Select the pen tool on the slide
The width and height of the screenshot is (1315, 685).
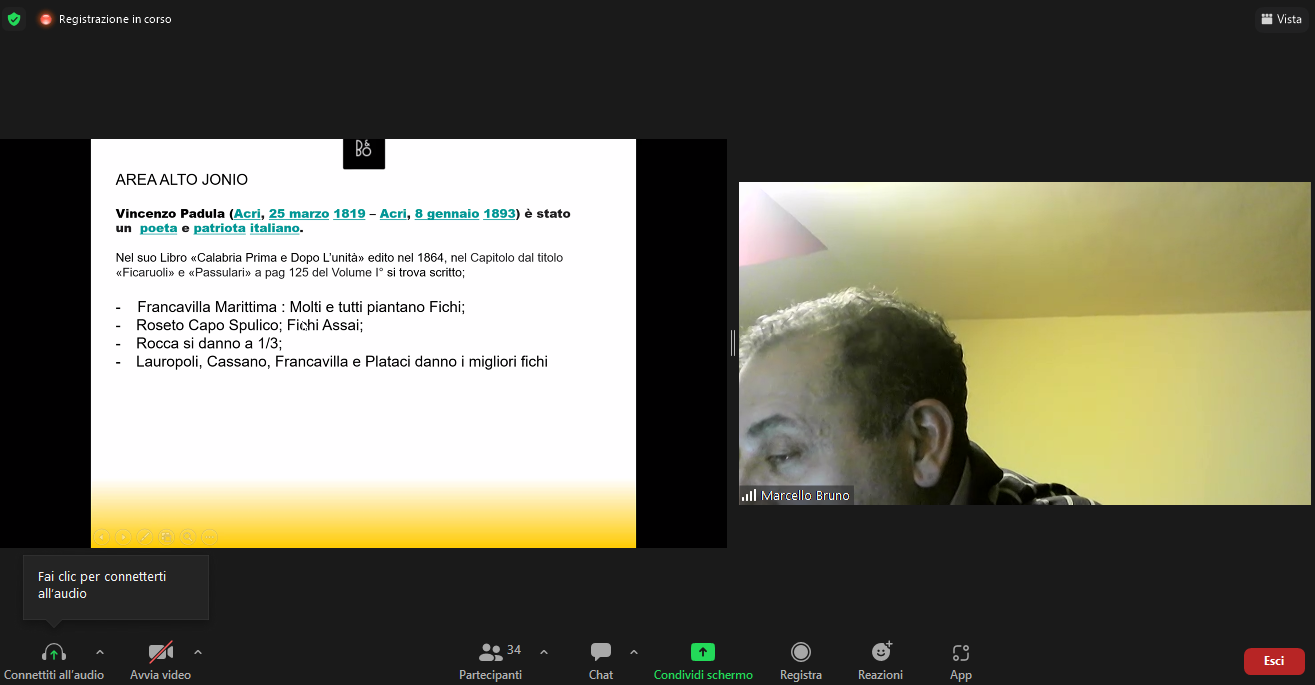[x=144, y=537]
